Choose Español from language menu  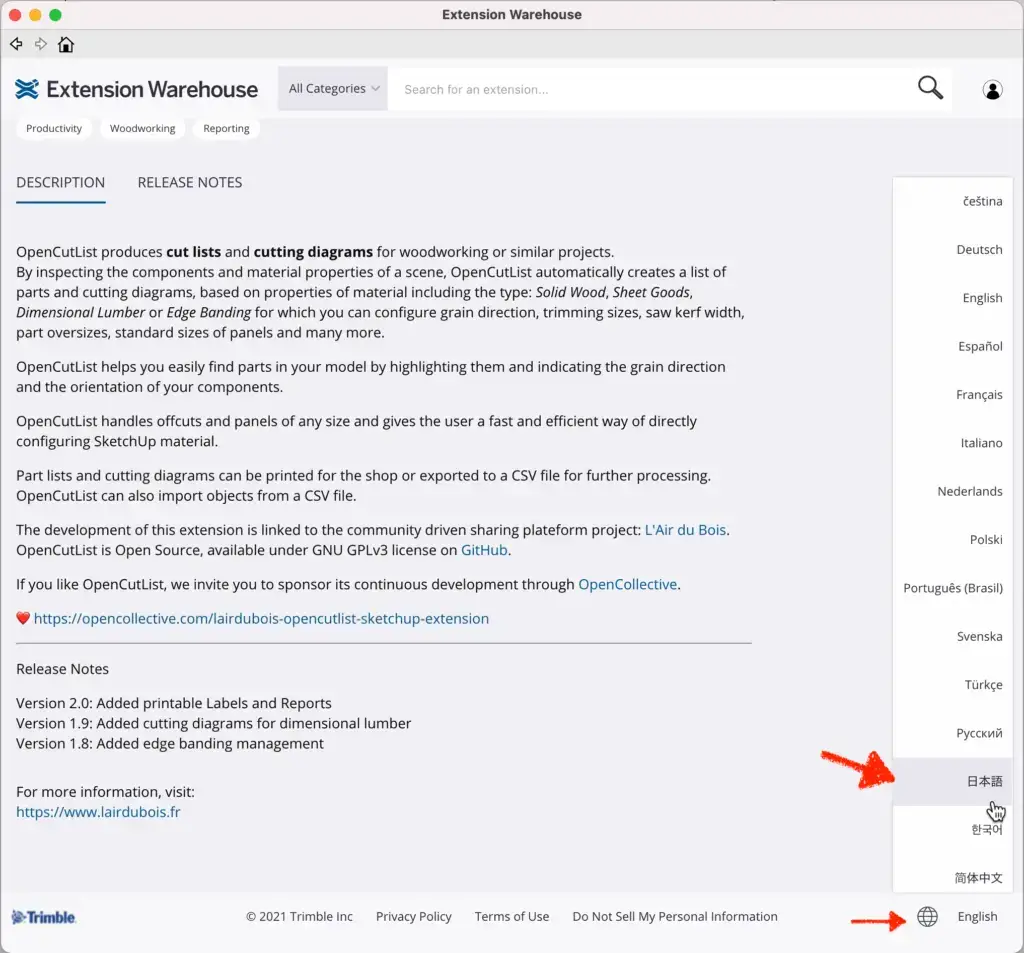pos(953,346)
